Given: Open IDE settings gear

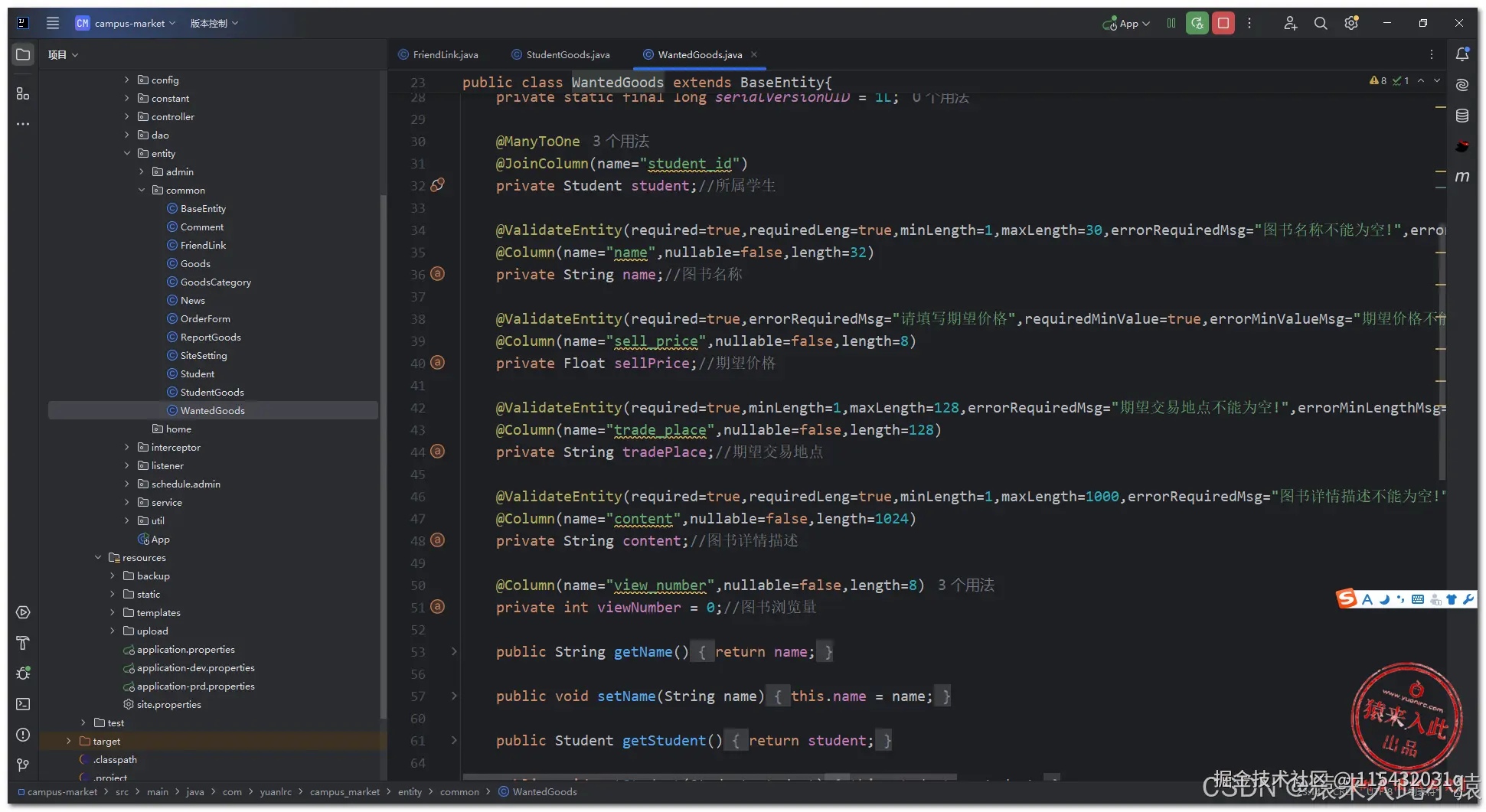Looking at the screenshot, I should coord(1351,23).
